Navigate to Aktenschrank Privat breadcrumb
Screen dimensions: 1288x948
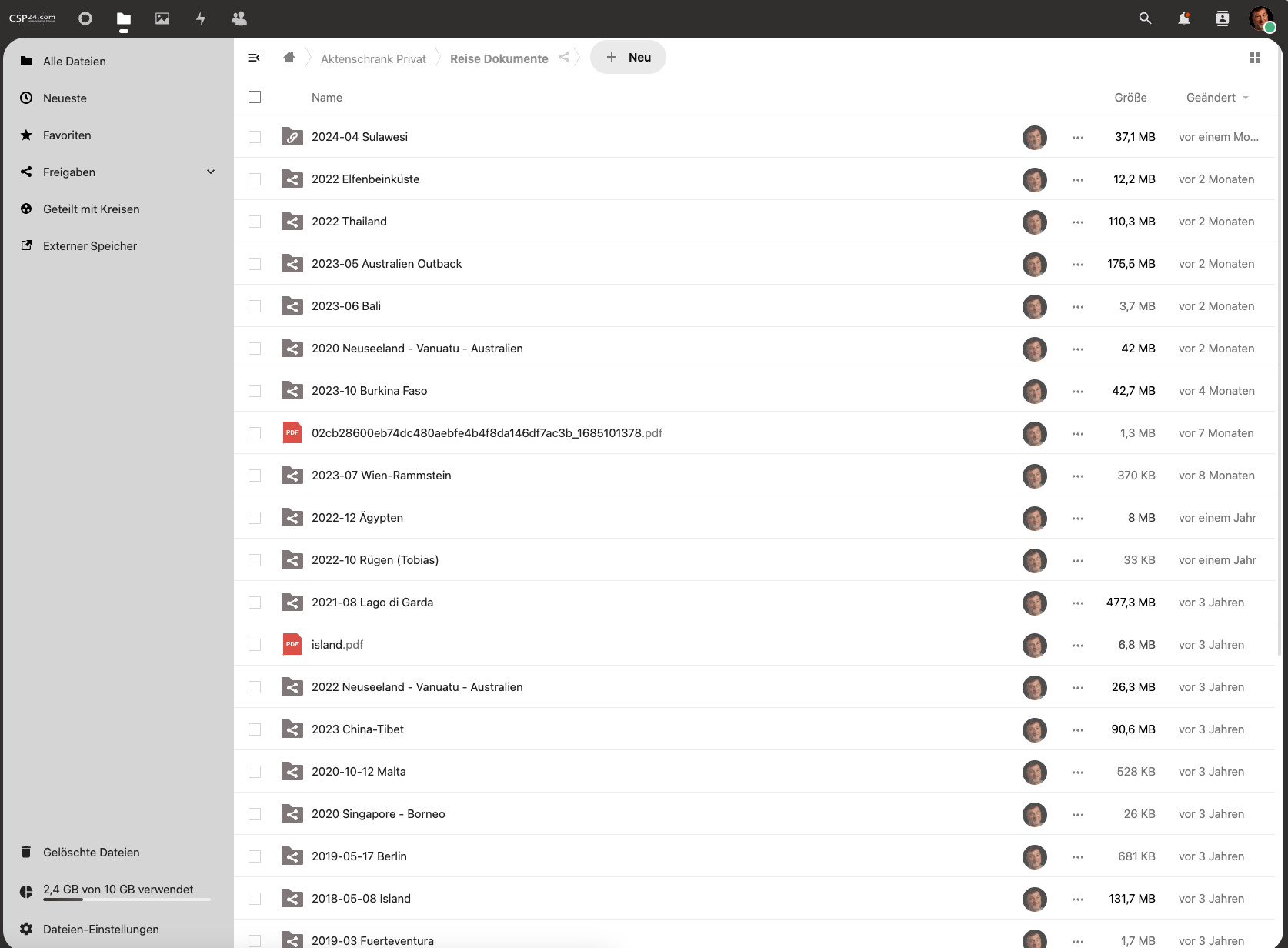[373, 59]
